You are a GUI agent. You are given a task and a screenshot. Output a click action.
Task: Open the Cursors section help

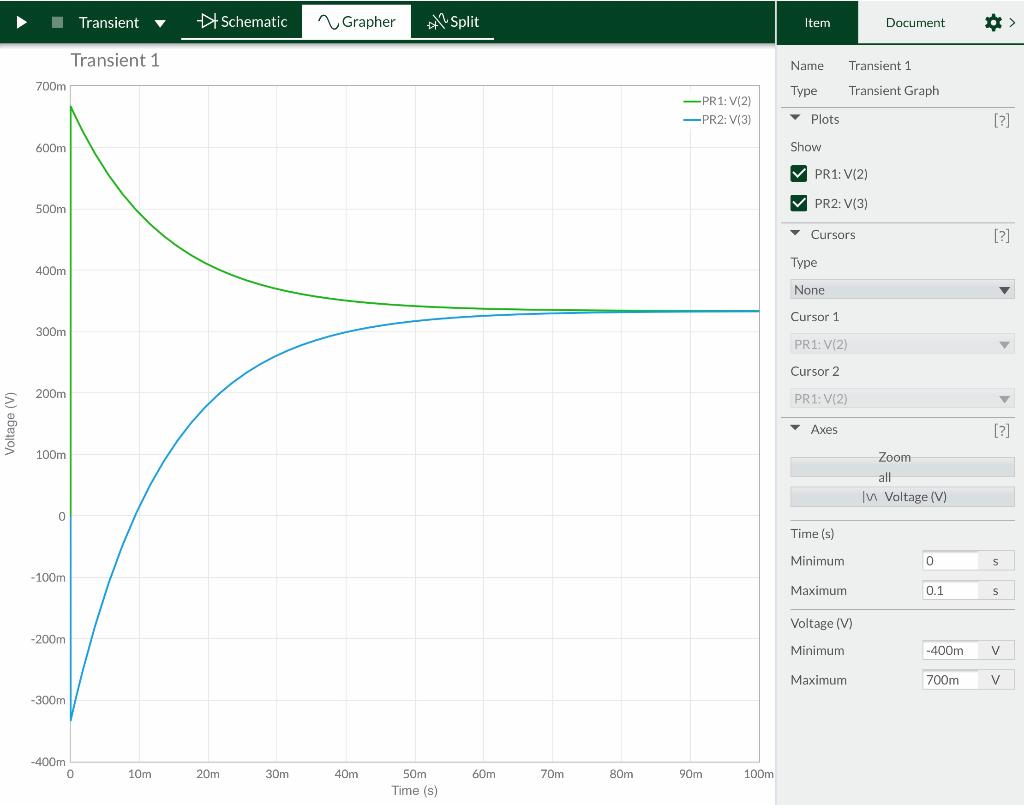point(1003,235)
